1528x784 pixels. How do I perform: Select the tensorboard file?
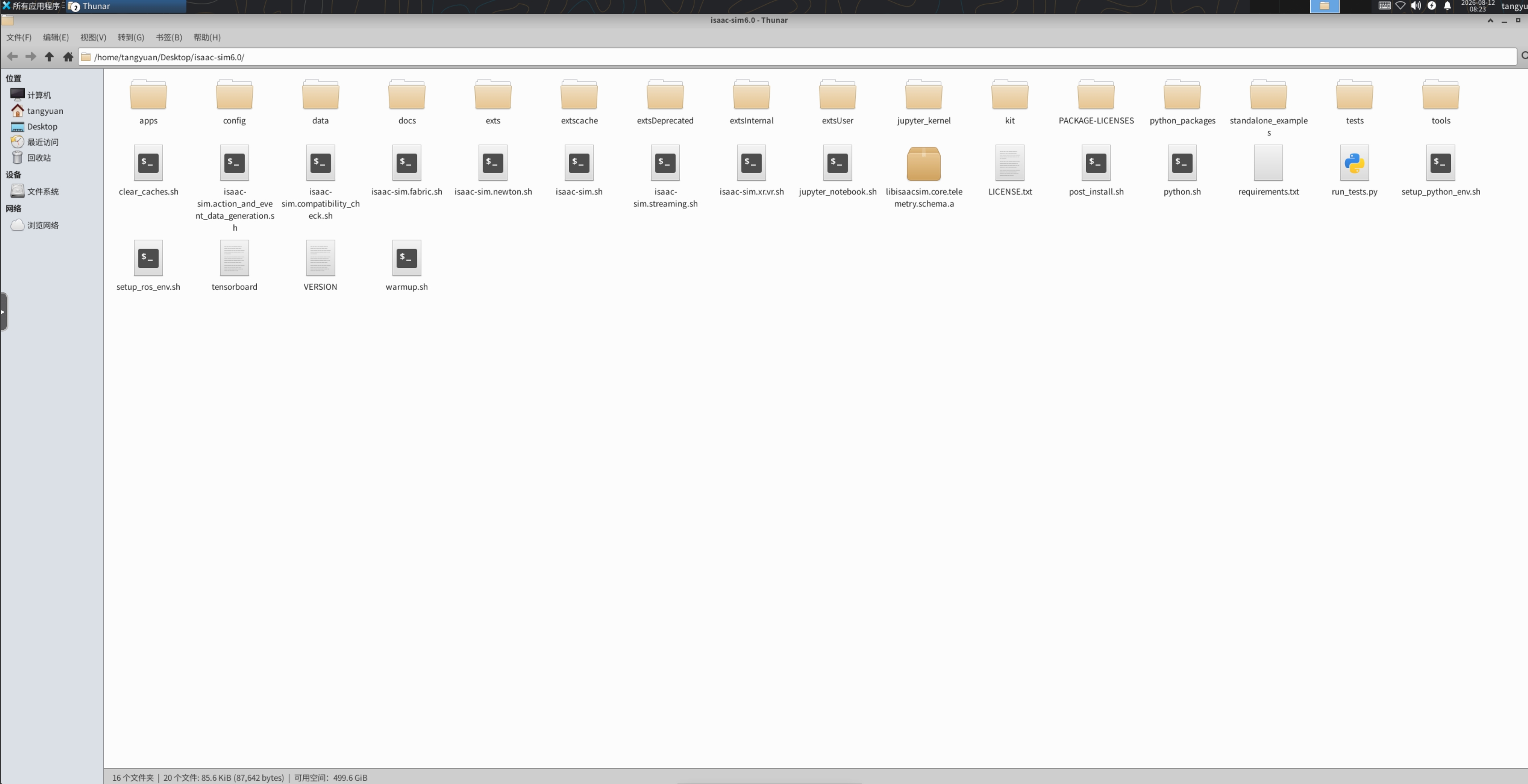(x=234, y=258)
